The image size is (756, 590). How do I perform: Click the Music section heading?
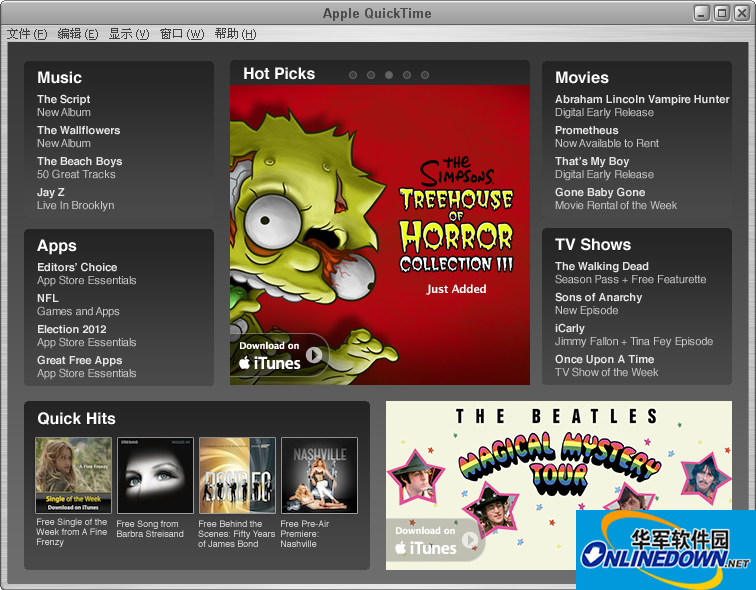click(x=59, y=78)
